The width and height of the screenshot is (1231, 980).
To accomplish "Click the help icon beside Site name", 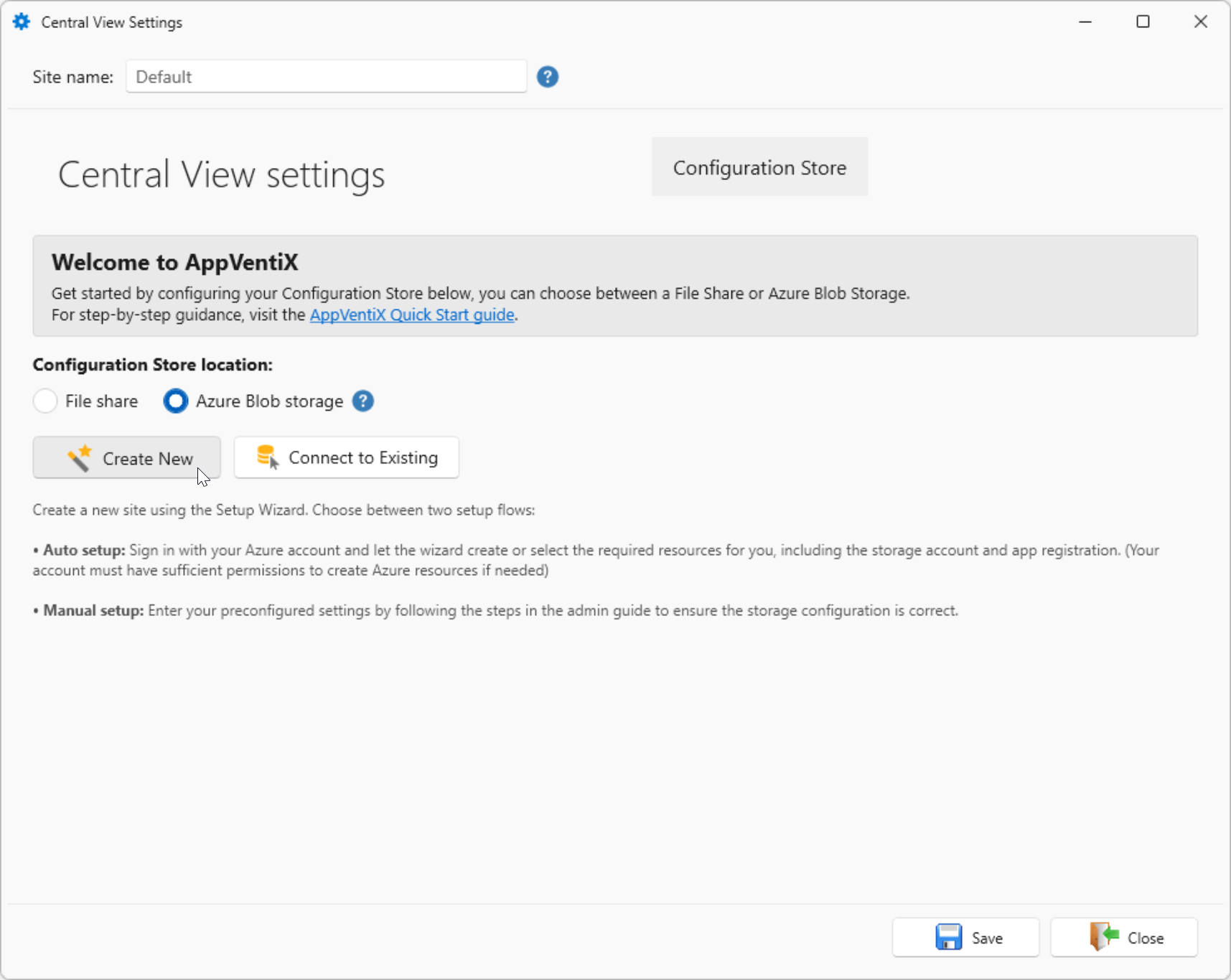I will (x=547, y=77).
